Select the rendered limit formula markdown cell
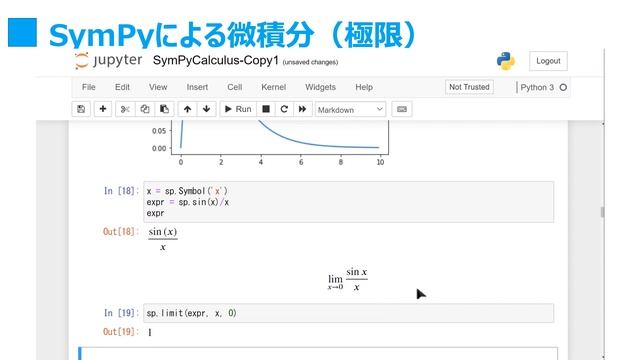Screen dimensions: 640x360 [348, 279]
